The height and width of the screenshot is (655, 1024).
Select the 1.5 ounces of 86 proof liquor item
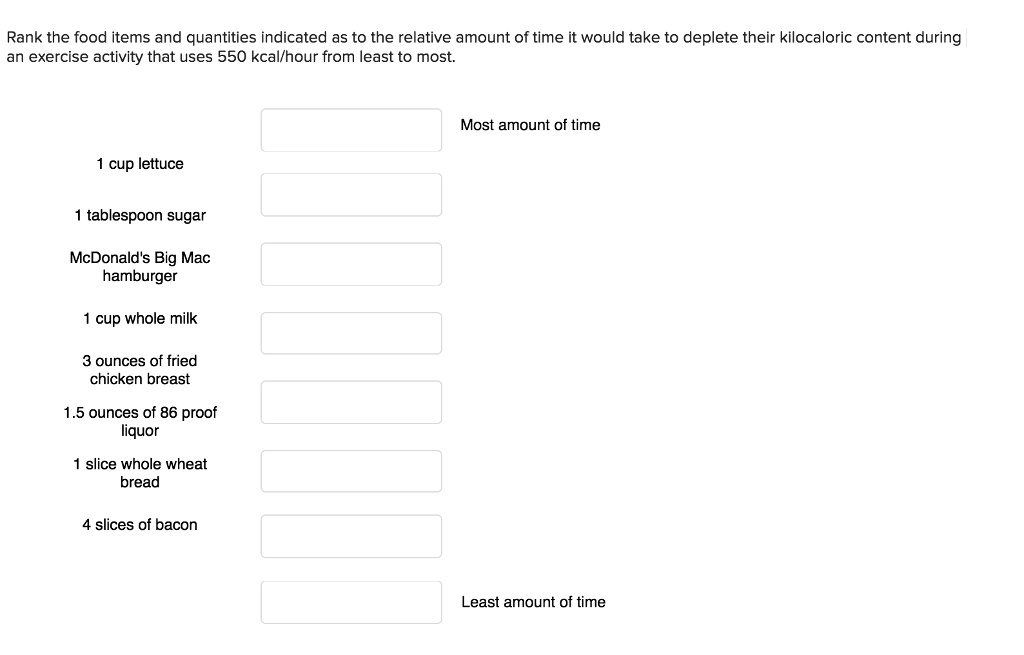tap(140, 421)
